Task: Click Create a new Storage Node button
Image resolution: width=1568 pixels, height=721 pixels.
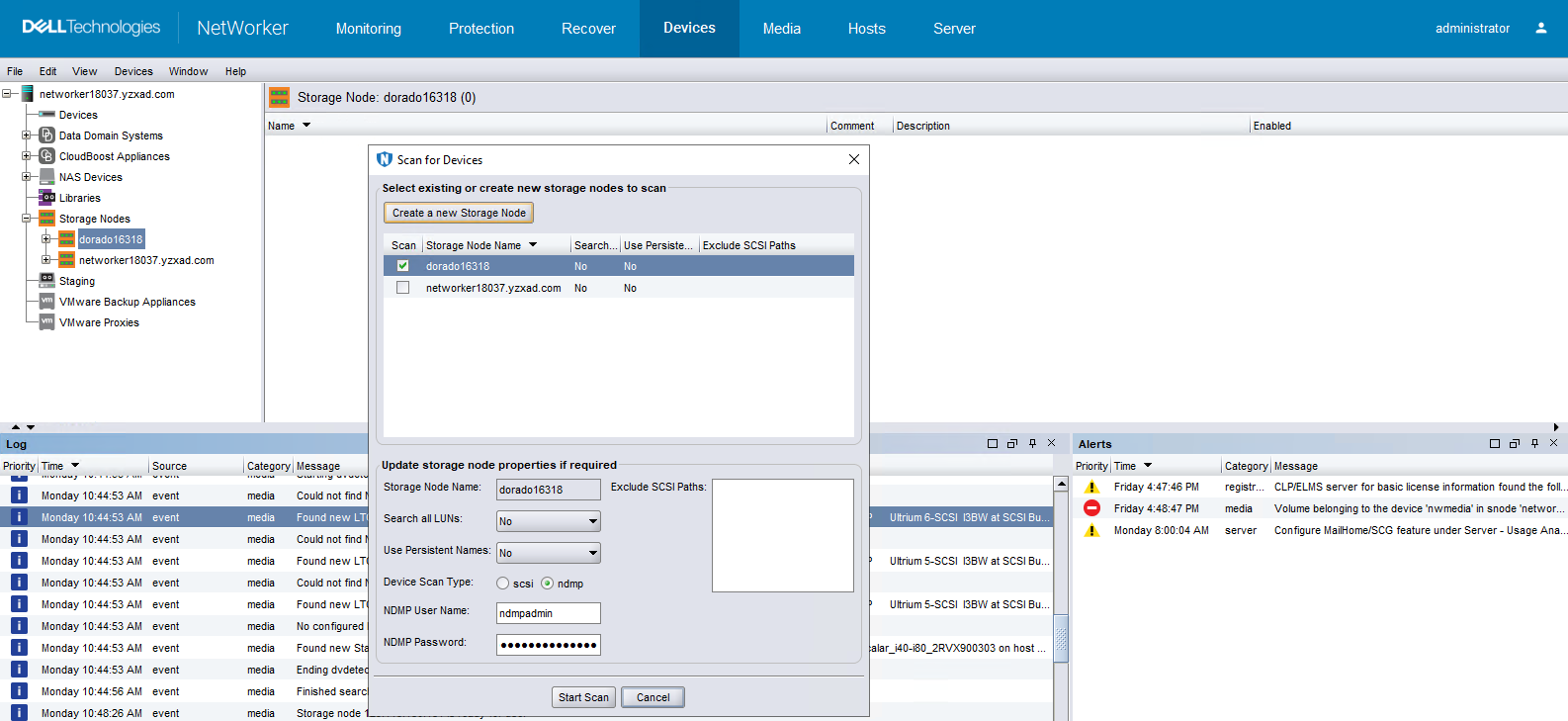Action: click(459, 213)
